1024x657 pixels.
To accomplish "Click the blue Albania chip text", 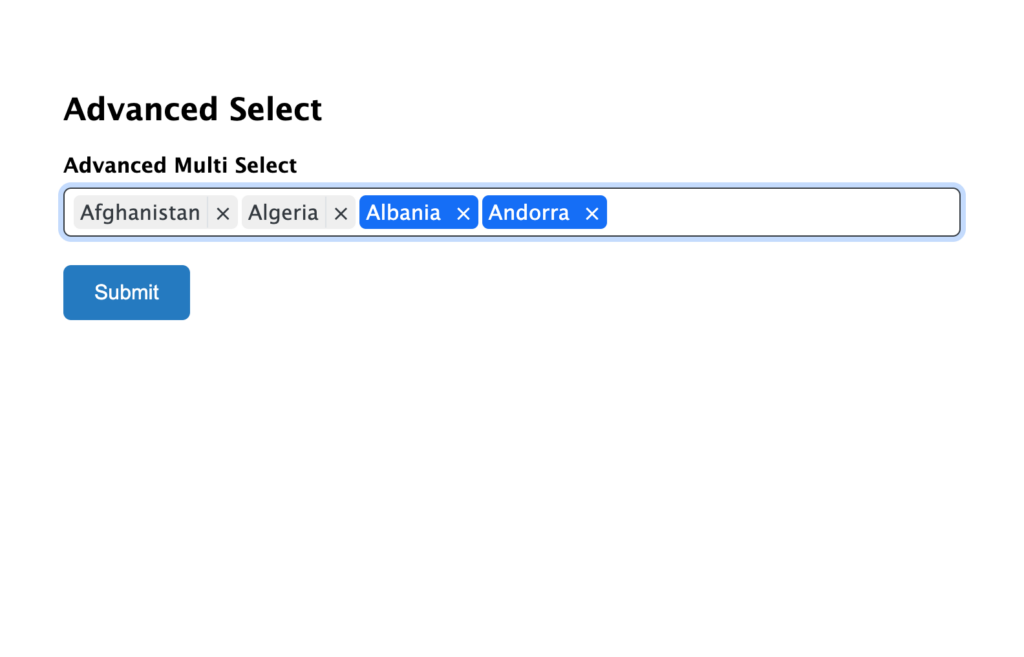I will (x=404, y=213).
